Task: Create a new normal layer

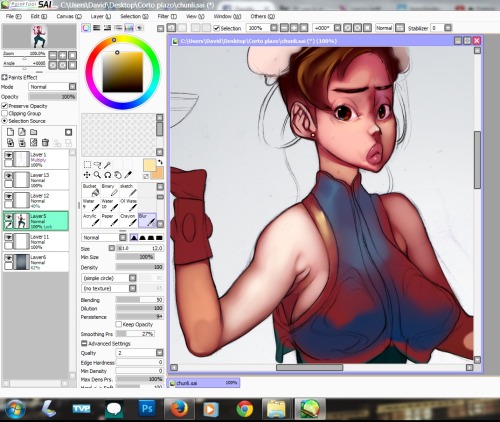Action: 10,132
